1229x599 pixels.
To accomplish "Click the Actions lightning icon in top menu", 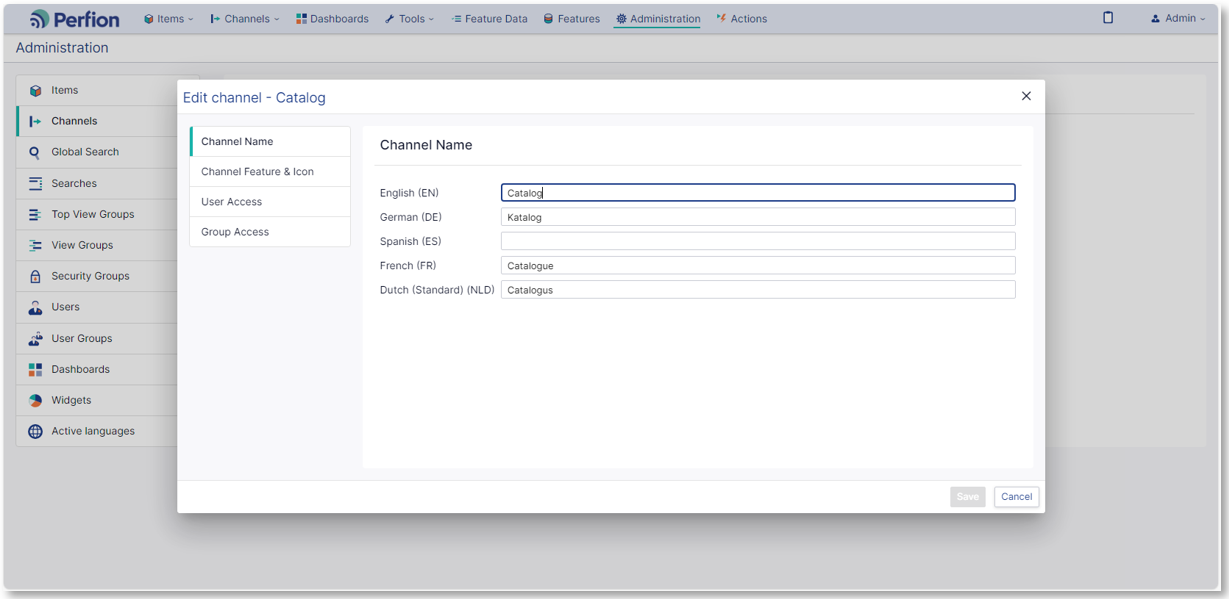I will pyautogui.click(x=721, y=19).
